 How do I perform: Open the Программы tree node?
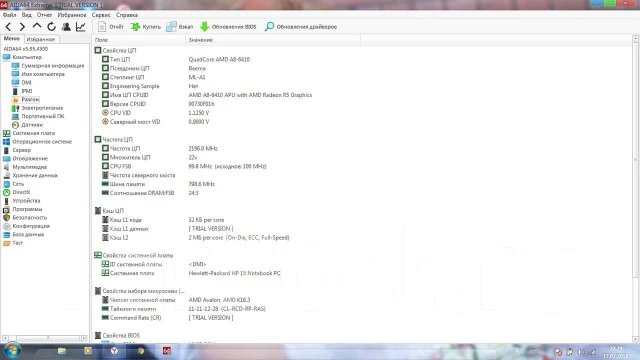click(27, 209)
